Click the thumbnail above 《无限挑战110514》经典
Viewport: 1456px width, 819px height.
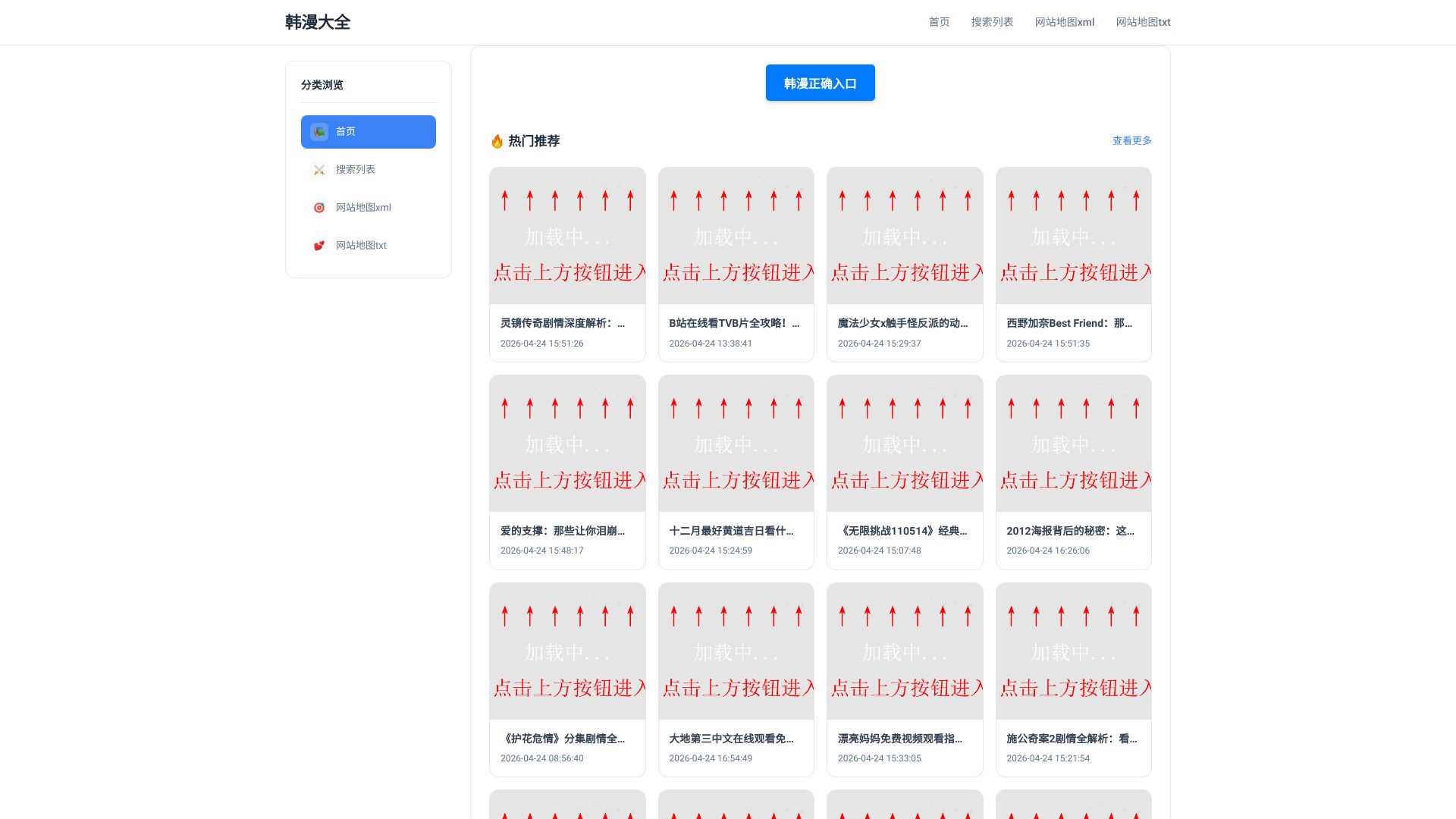tap(905, 444)
